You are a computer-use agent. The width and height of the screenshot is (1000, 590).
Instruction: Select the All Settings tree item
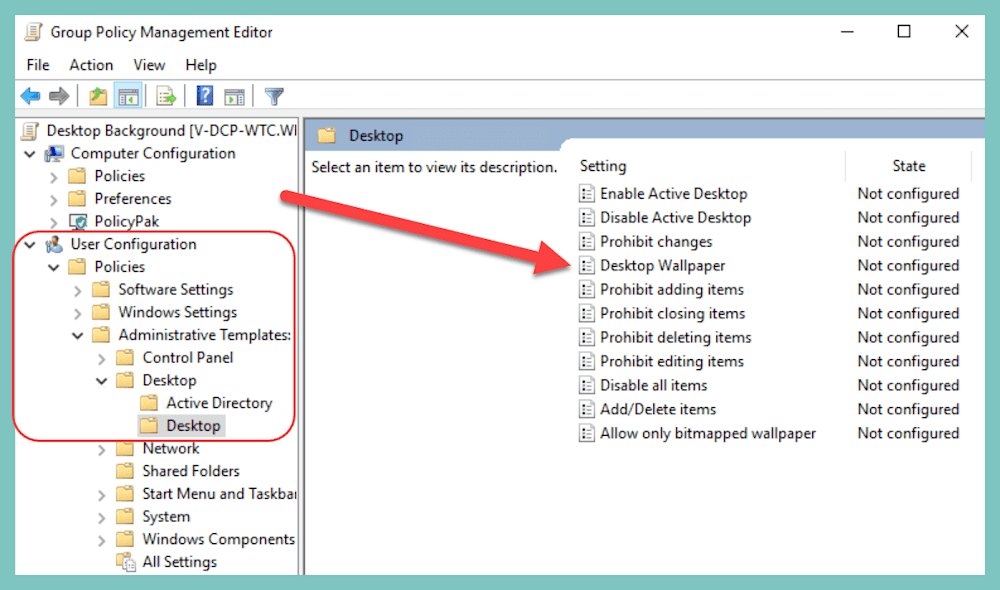(x=180, y=561)
